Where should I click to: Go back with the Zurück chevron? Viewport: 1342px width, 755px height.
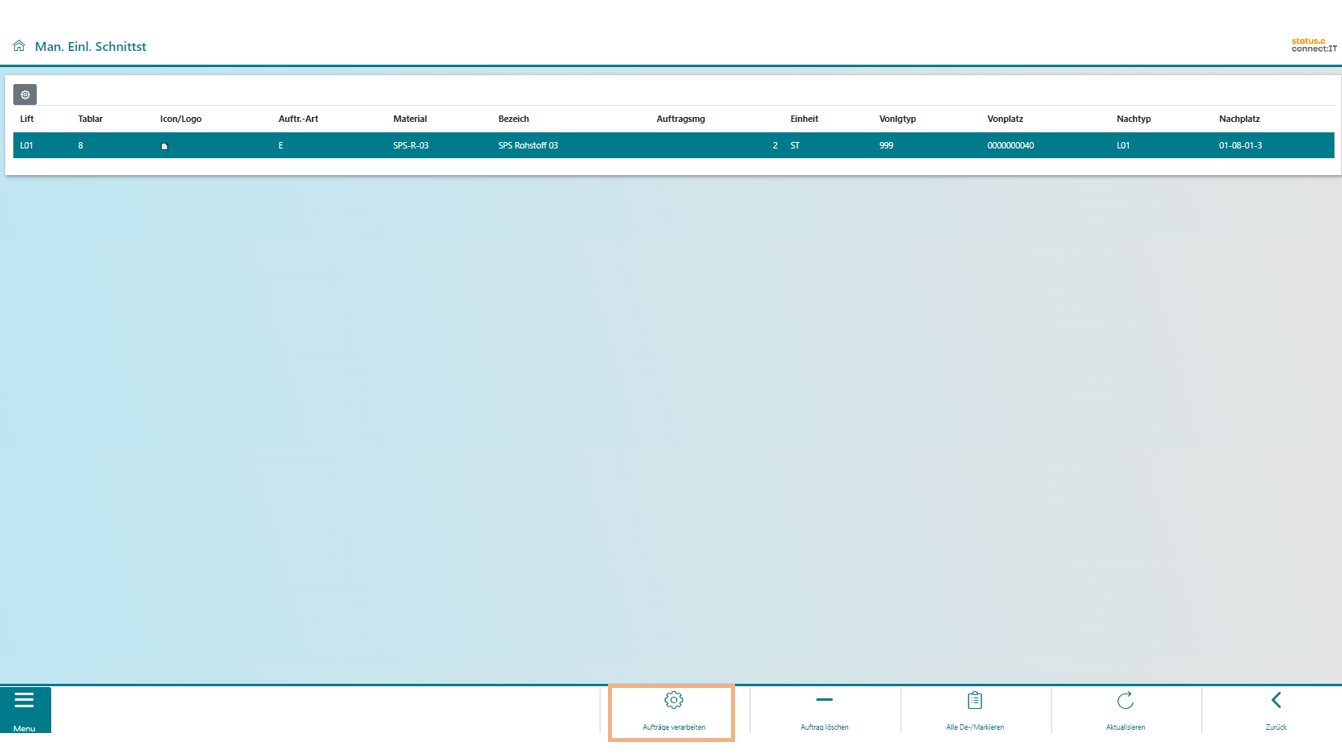coord(1276,712)
